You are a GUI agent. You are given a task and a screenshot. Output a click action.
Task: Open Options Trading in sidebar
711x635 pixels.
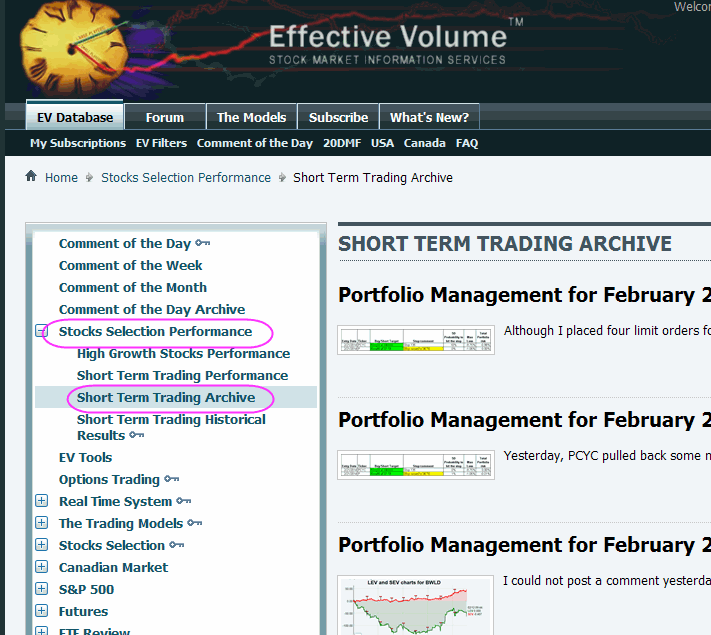point(109,479)
